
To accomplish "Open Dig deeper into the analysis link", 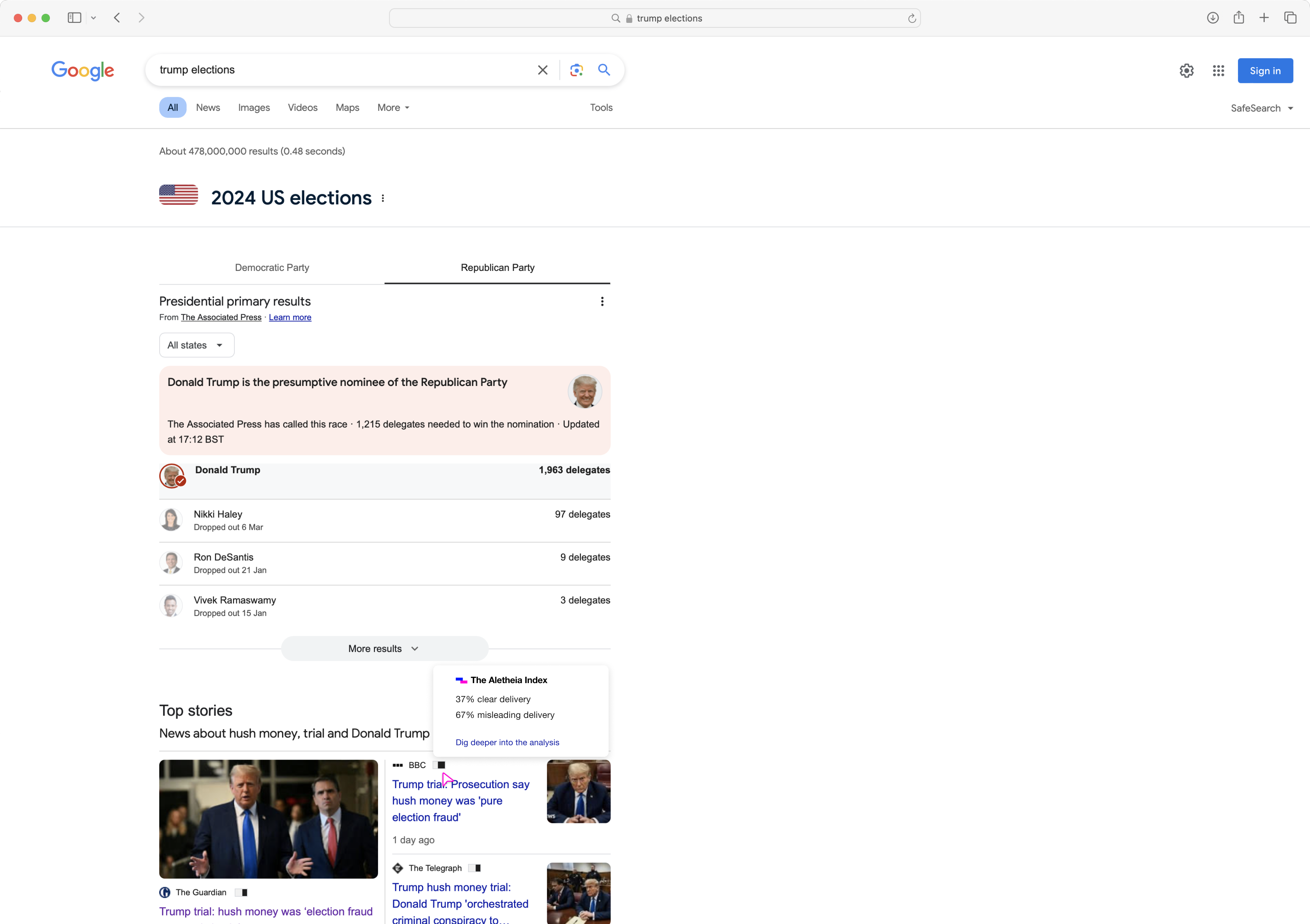I will [507, 742].
